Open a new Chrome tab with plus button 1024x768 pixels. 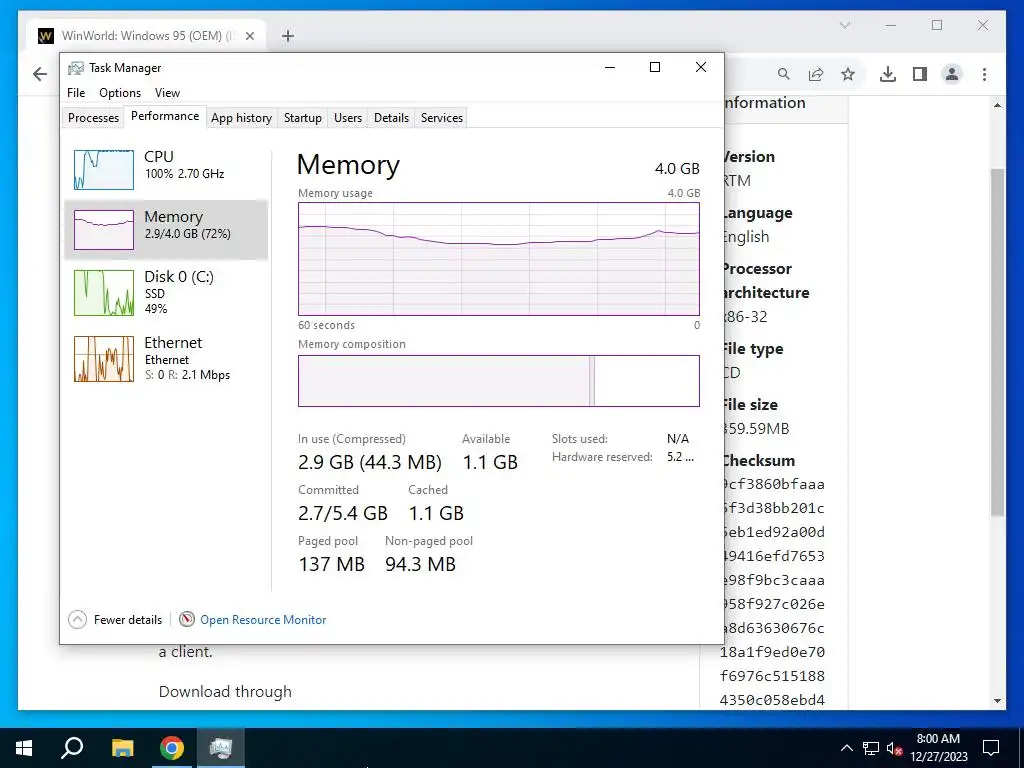287,36
